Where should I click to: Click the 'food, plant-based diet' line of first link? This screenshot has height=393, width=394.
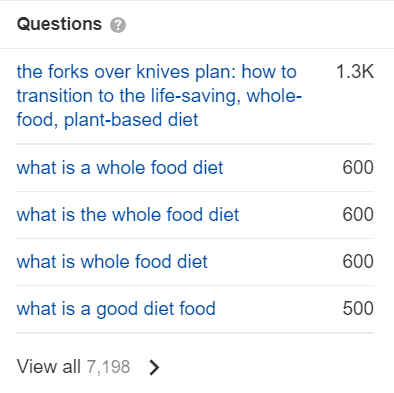point(107,120)
